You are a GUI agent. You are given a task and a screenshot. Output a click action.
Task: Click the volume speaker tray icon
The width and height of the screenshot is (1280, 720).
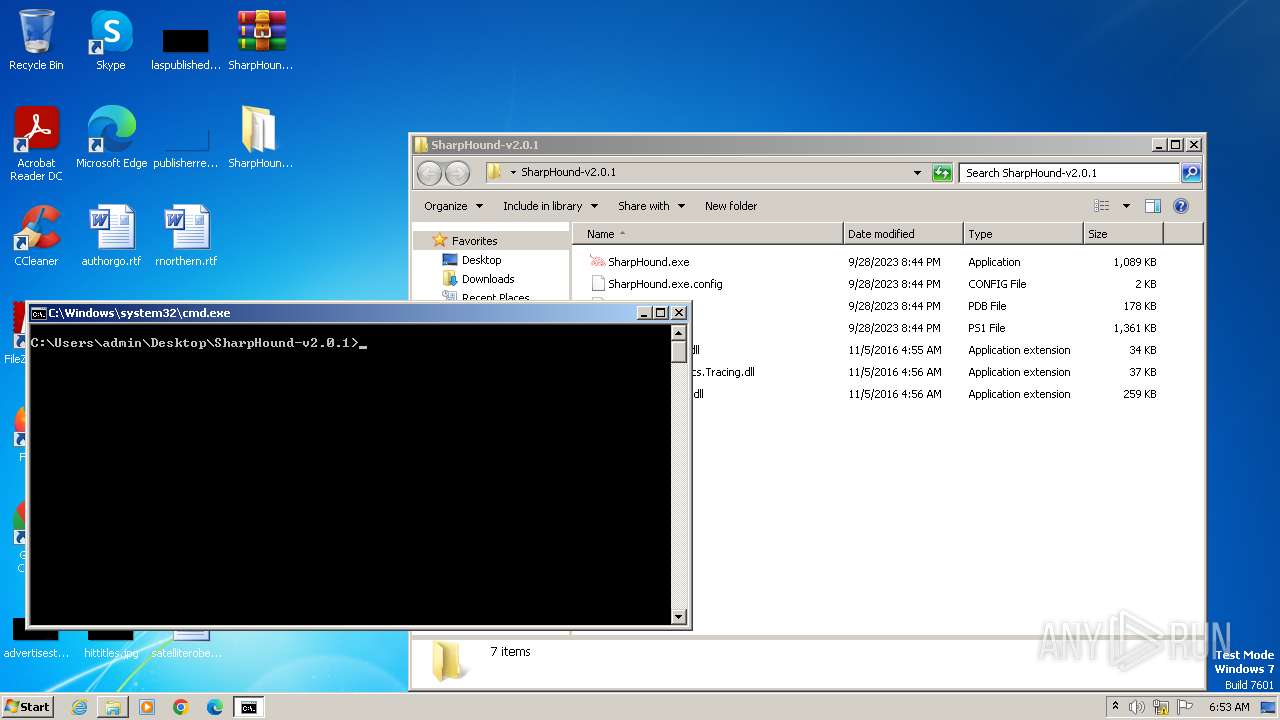(1137, 707)
